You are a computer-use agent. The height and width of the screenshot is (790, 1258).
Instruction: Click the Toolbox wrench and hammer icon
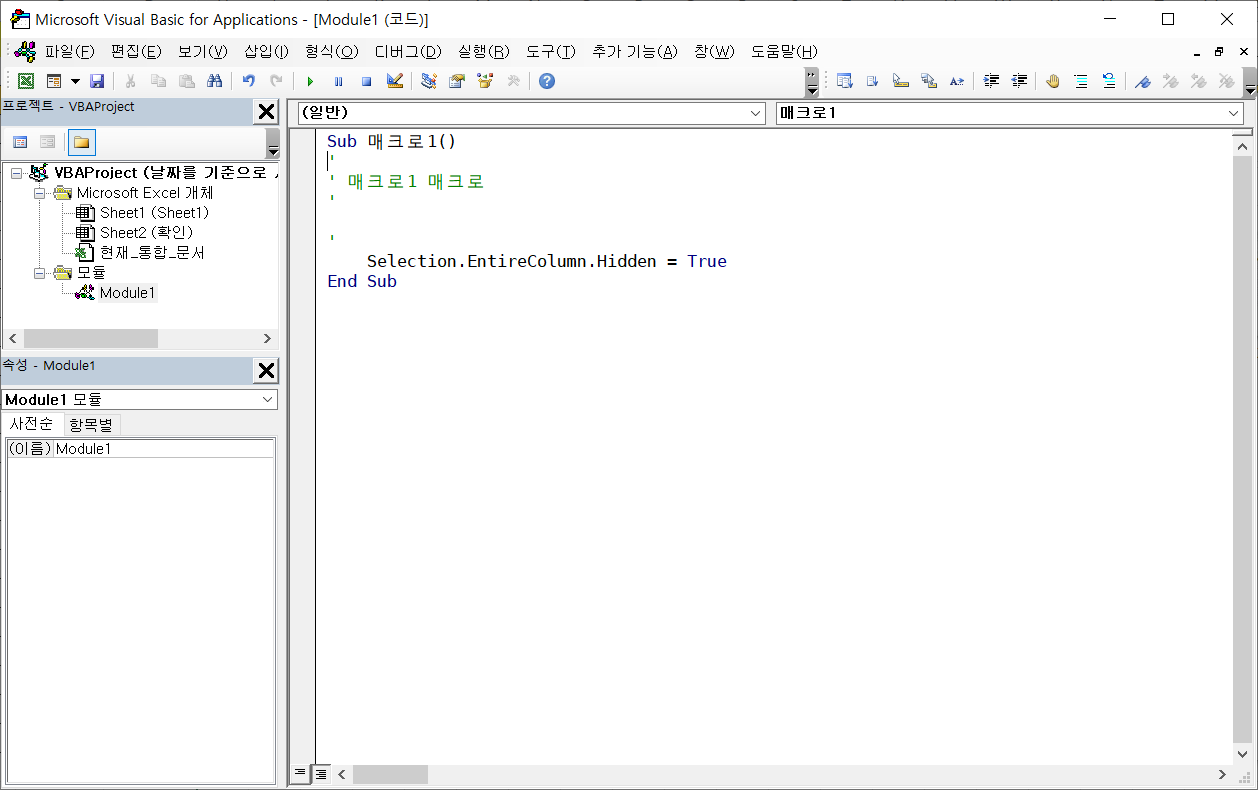click(513, 81)
